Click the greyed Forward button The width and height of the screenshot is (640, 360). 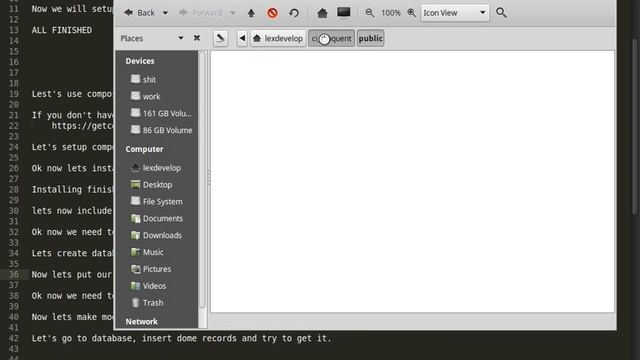[x=200, y=13]
